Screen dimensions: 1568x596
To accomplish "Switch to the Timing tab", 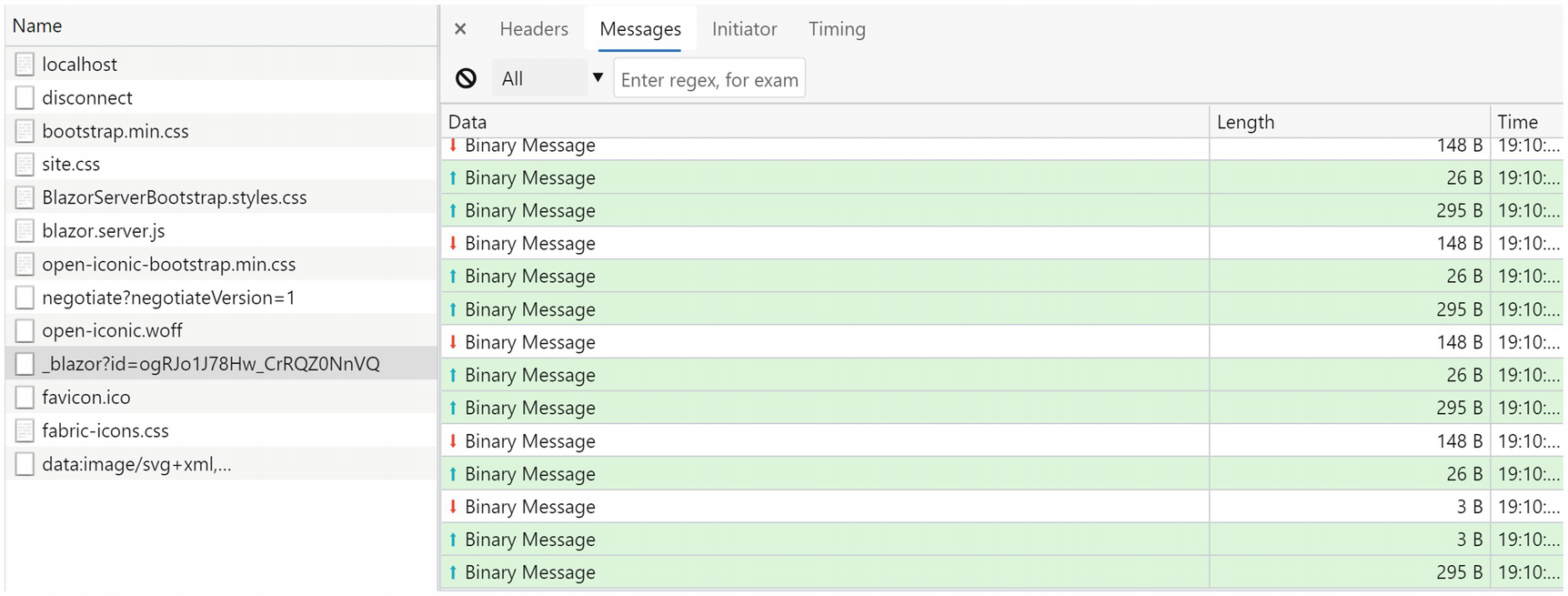I will pos(837,29).
